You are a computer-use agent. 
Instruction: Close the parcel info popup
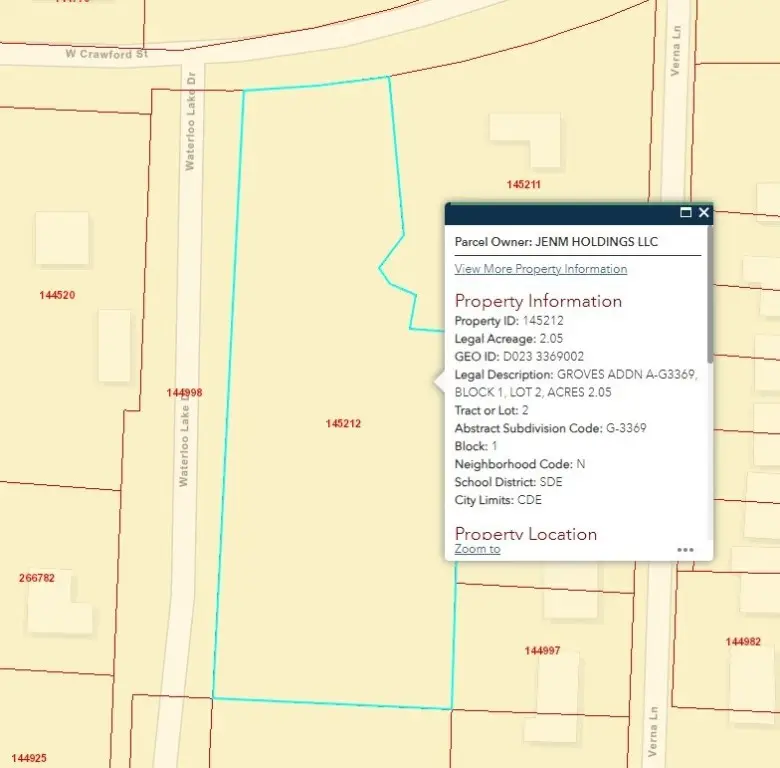coord(704,212)
